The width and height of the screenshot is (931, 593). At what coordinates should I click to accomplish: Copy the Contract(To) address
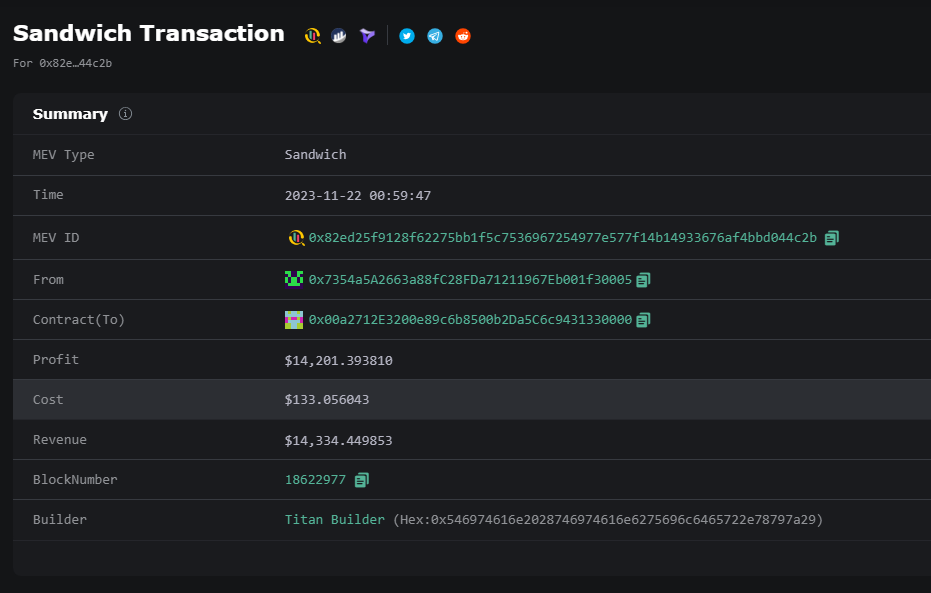[643, 320]
